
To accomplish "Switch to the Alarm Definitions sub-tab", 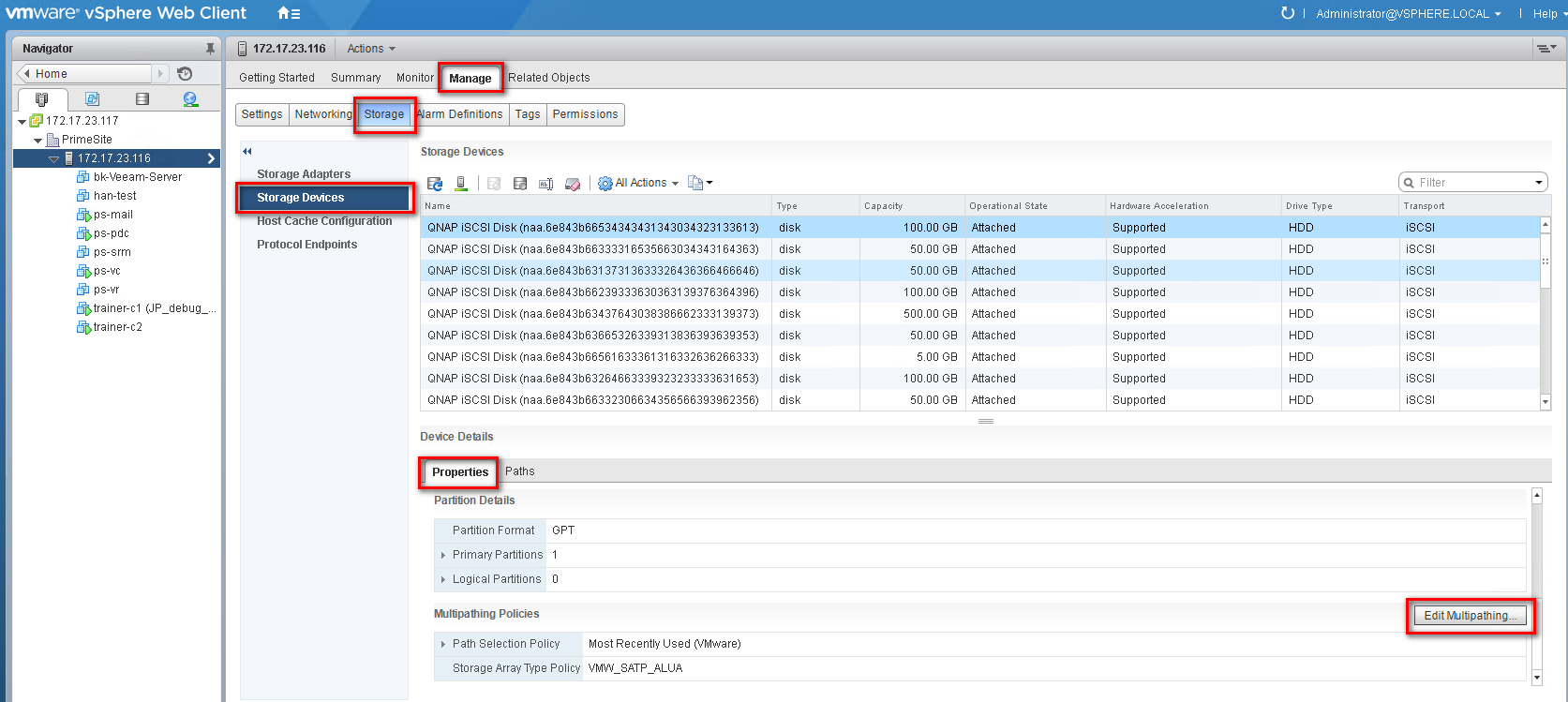I will (460, 114).
